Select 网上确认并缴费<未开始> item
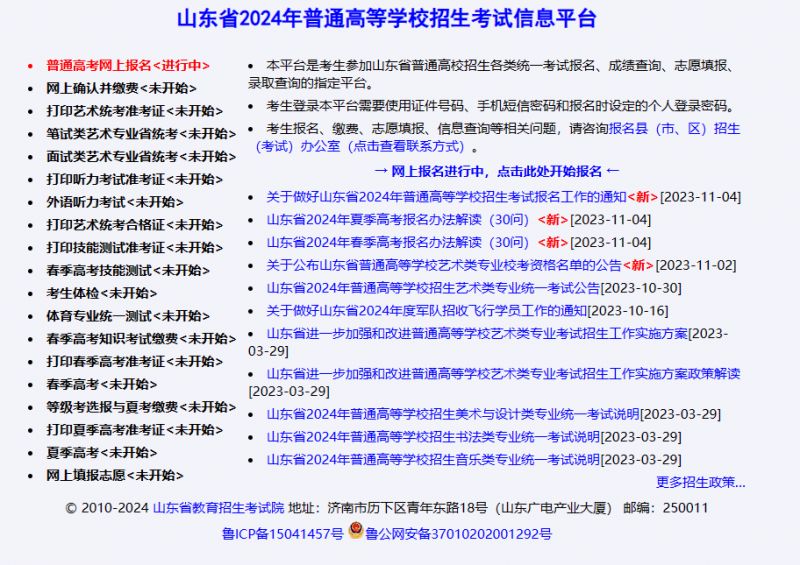 (x=121, y=88)
